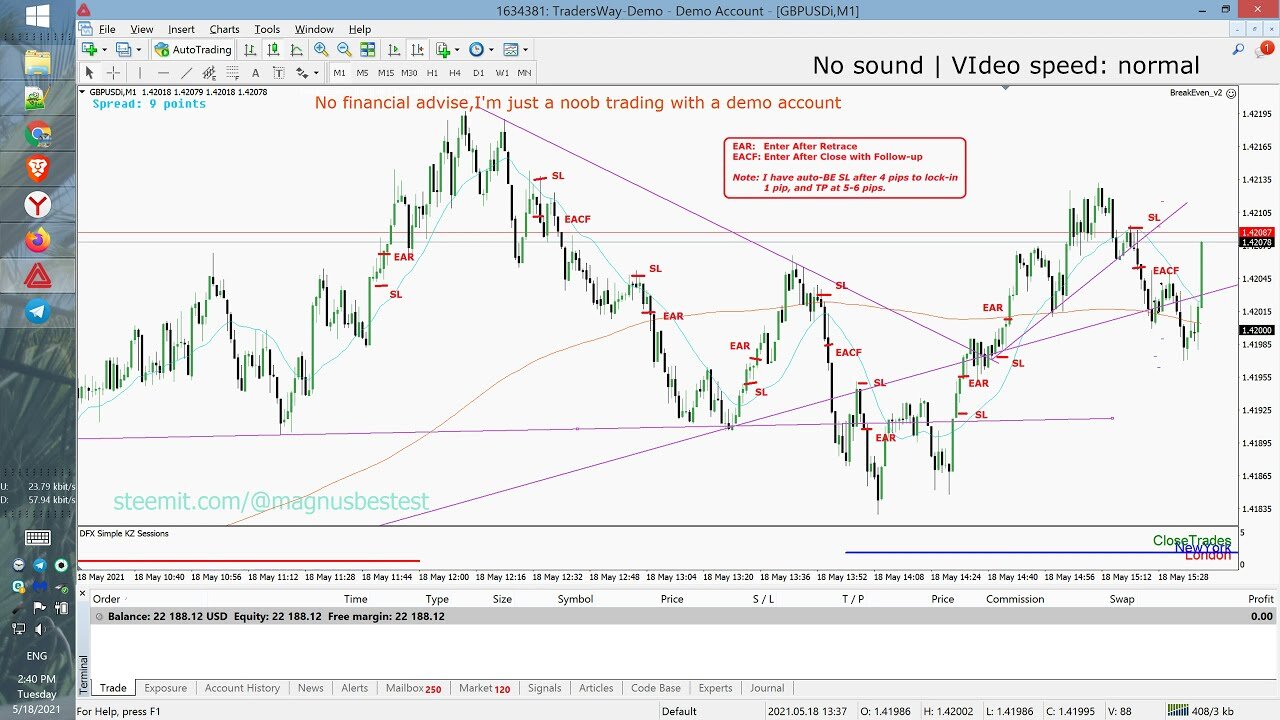Expand the indicators dropdown arrow

(457, 49)
